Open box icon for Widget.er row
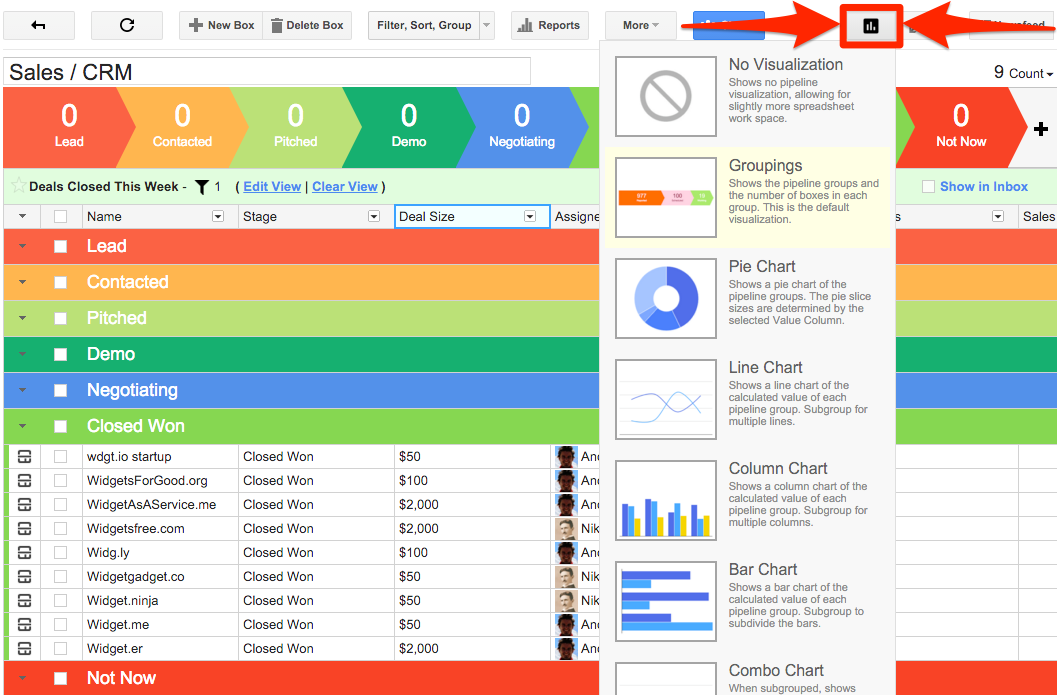 coord(24,648)
